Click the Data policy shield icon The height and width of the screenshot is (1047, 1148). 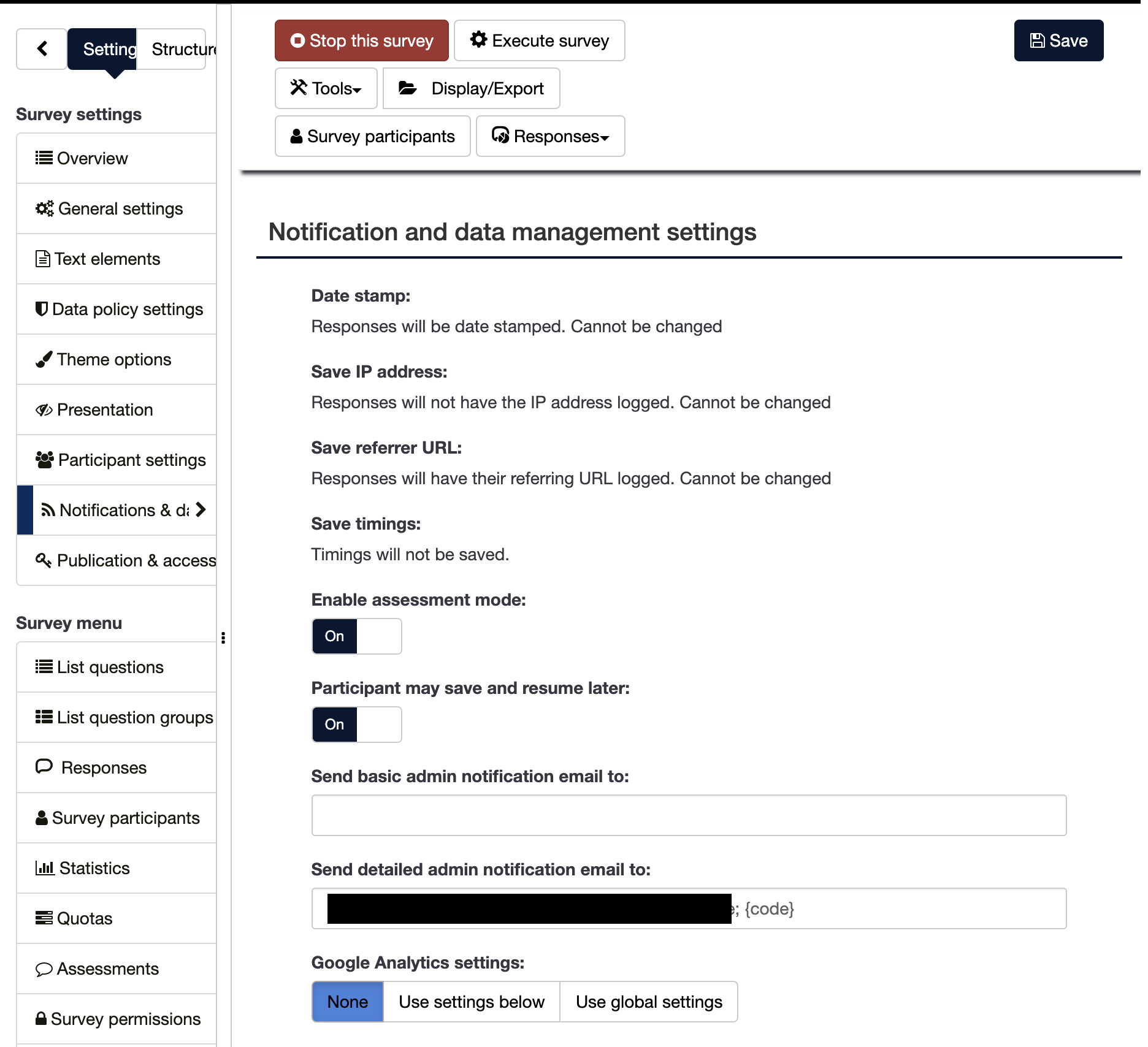tap(41, 309)
